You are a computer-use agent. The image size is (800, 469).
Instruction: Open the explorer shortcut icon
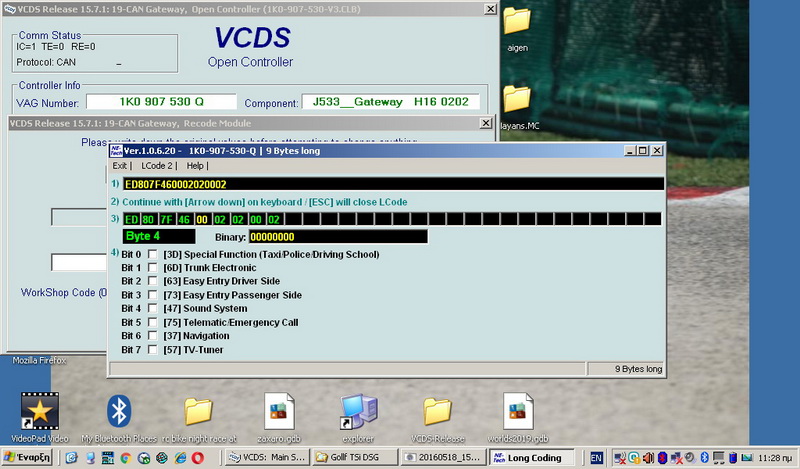pyautogui.click(x=359, y=411)
